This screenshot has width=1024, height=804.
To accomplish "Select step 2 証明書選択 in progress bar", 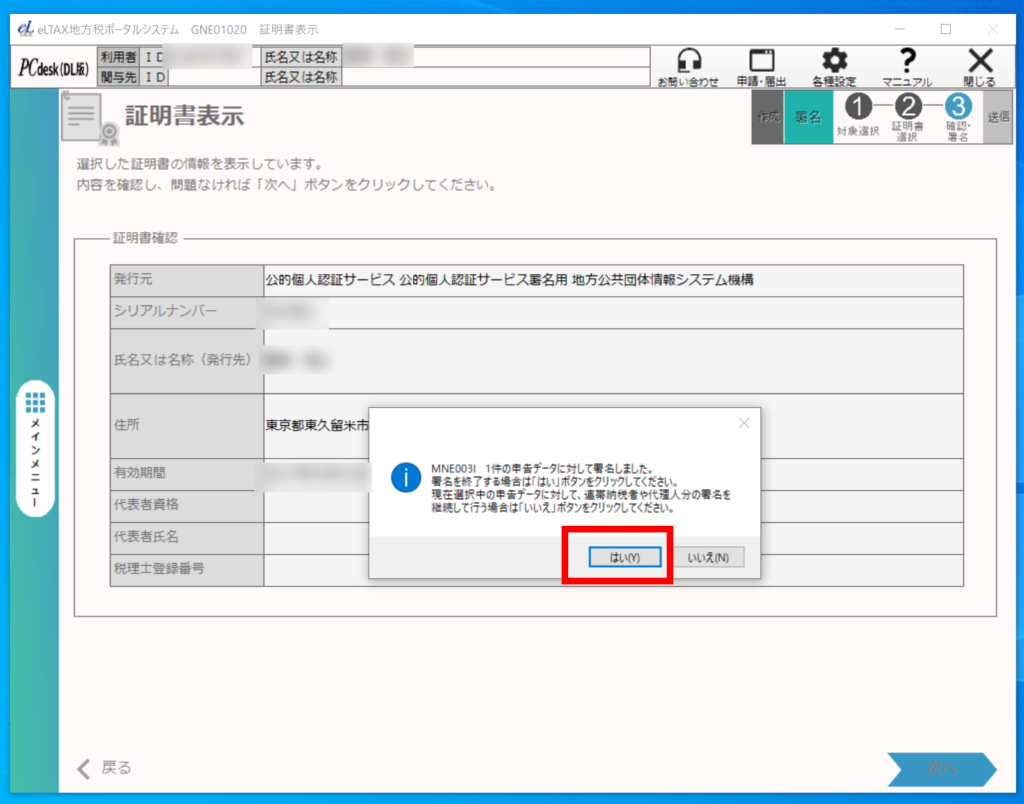I will (x=907, y=117).
